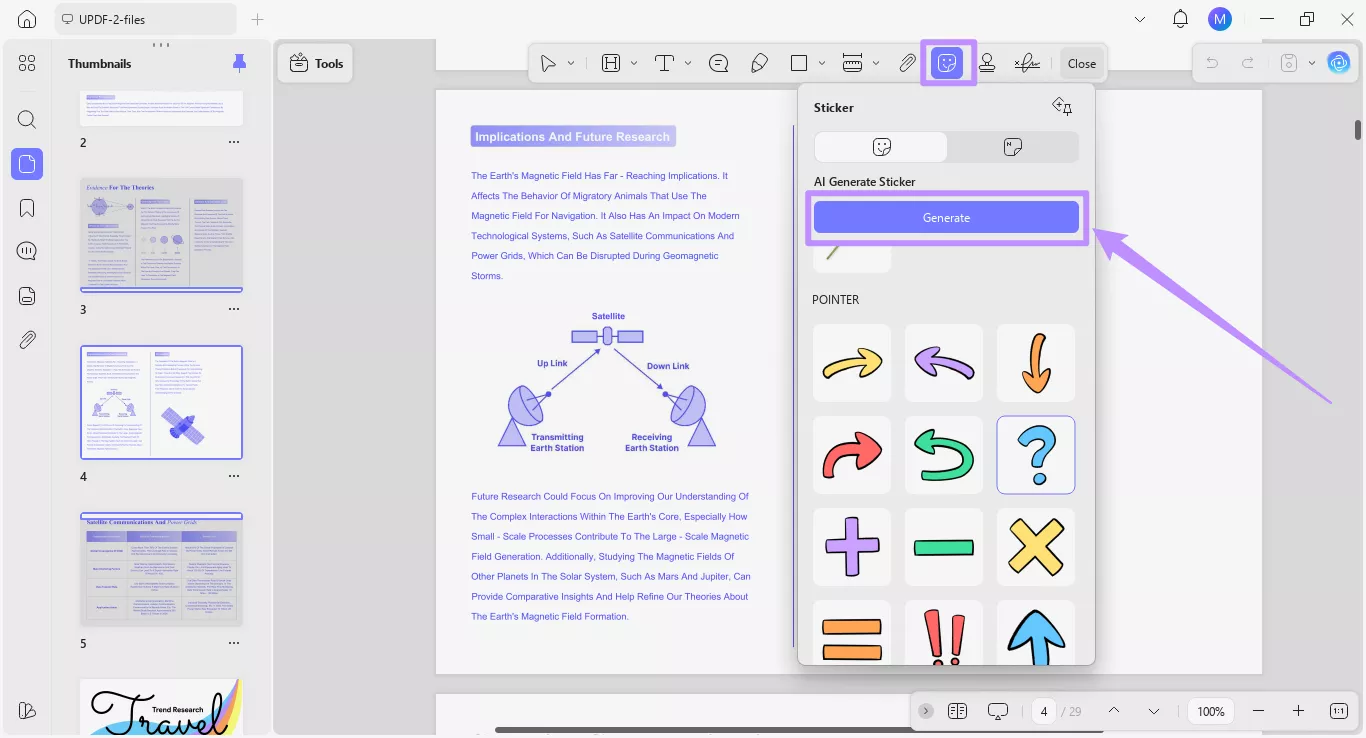Go to the UPDF home screen

point(27,19)
